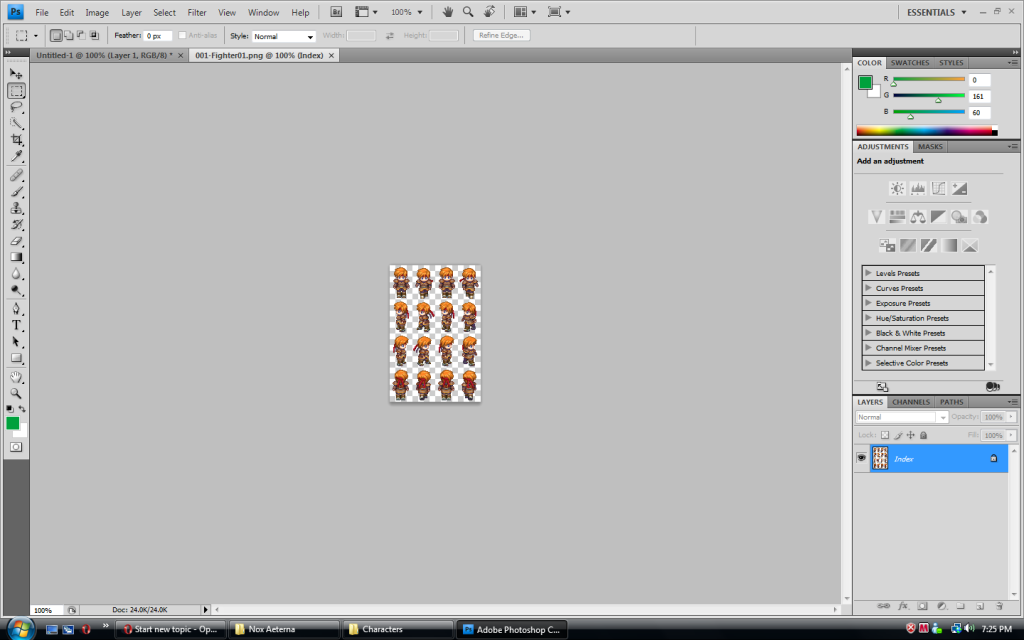Select the Crop tool
Image resolution: width=1024 pixels, height=640 pixels.
[x=16, y=139]
